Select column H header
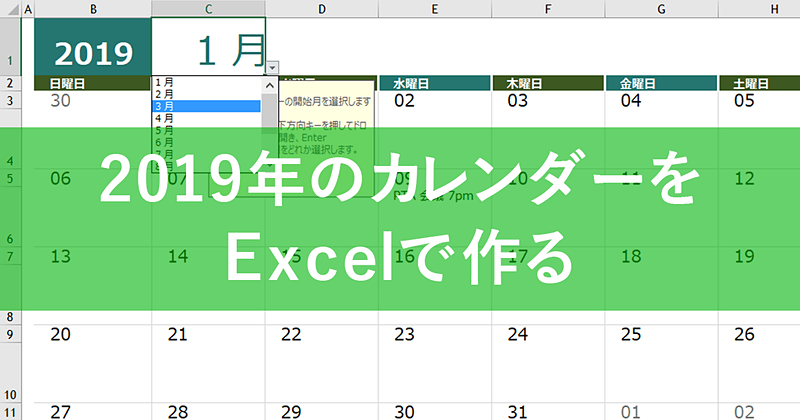 [x=759, y=8]
